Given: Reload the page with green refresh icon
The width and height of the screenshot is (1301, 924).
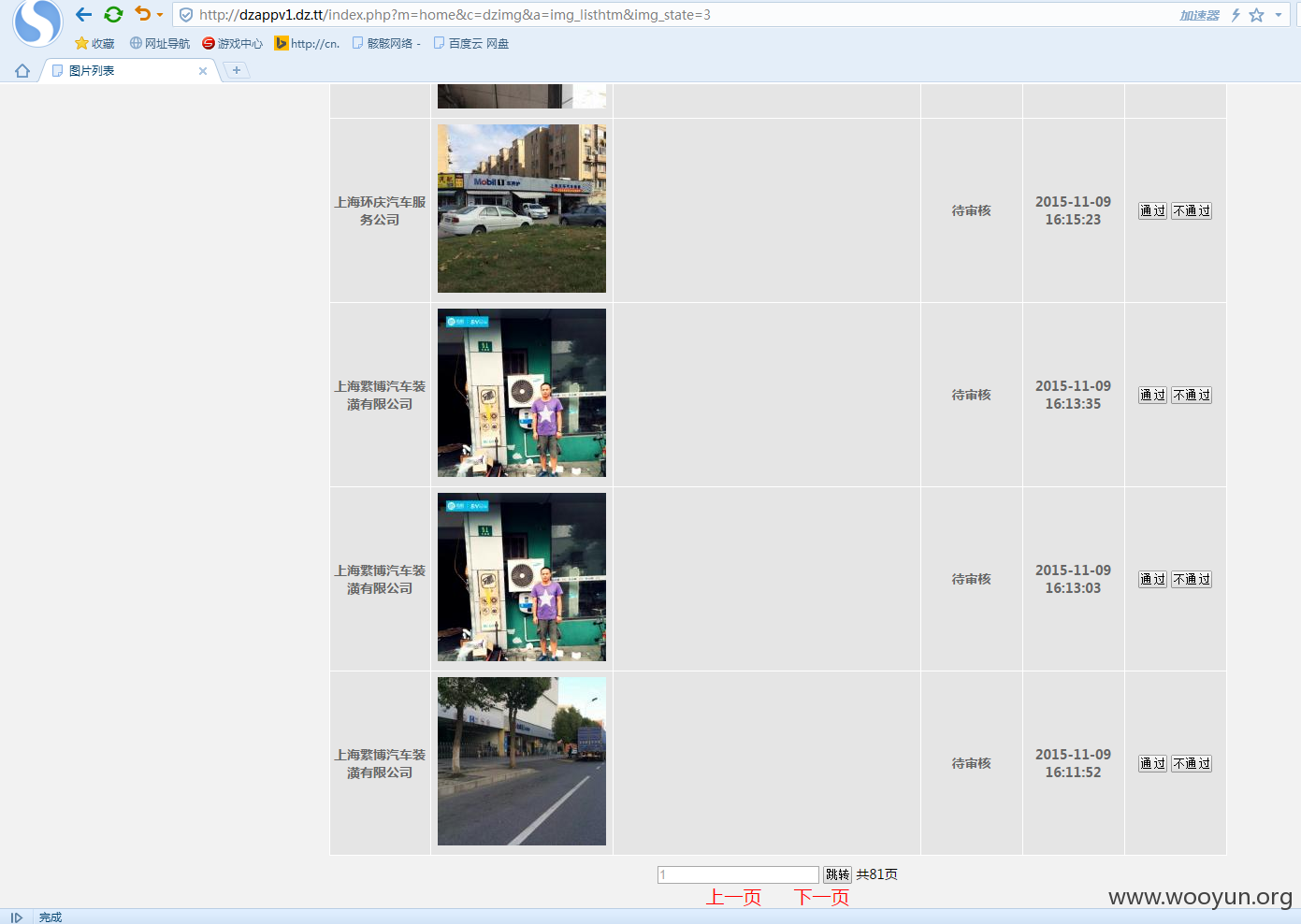Looking at the screenshot, I should tap(113, 15).
